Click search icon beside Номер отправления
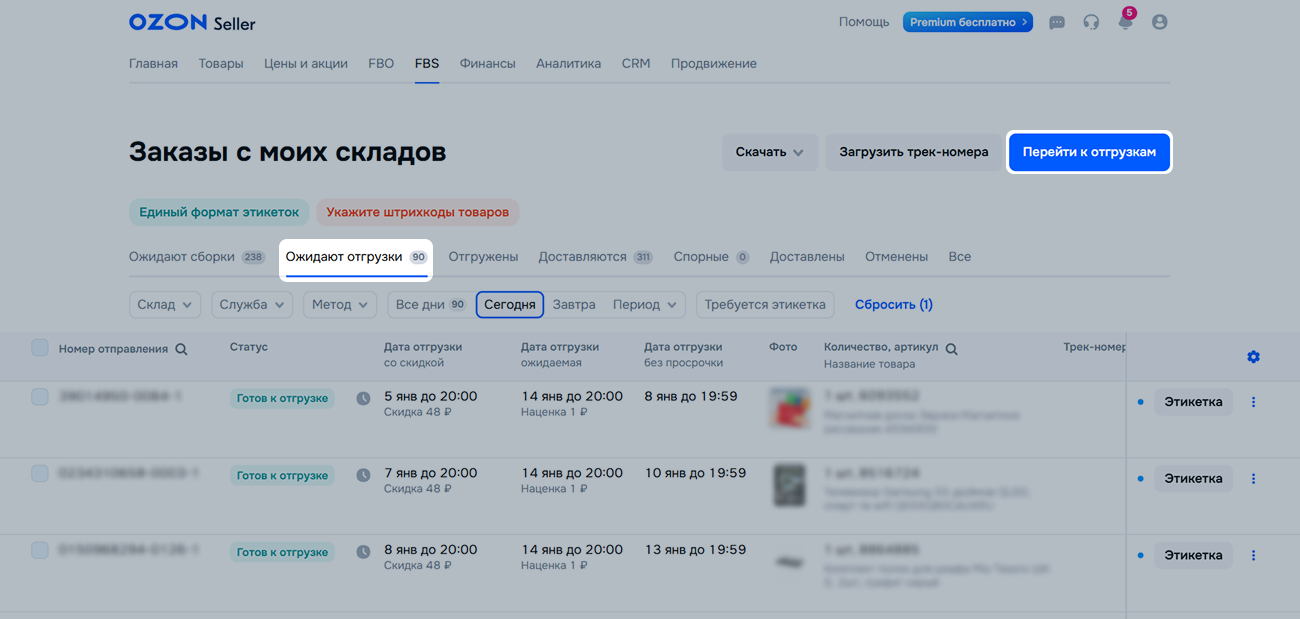The height and width of the screenshot is (619, 1300). 181,349
